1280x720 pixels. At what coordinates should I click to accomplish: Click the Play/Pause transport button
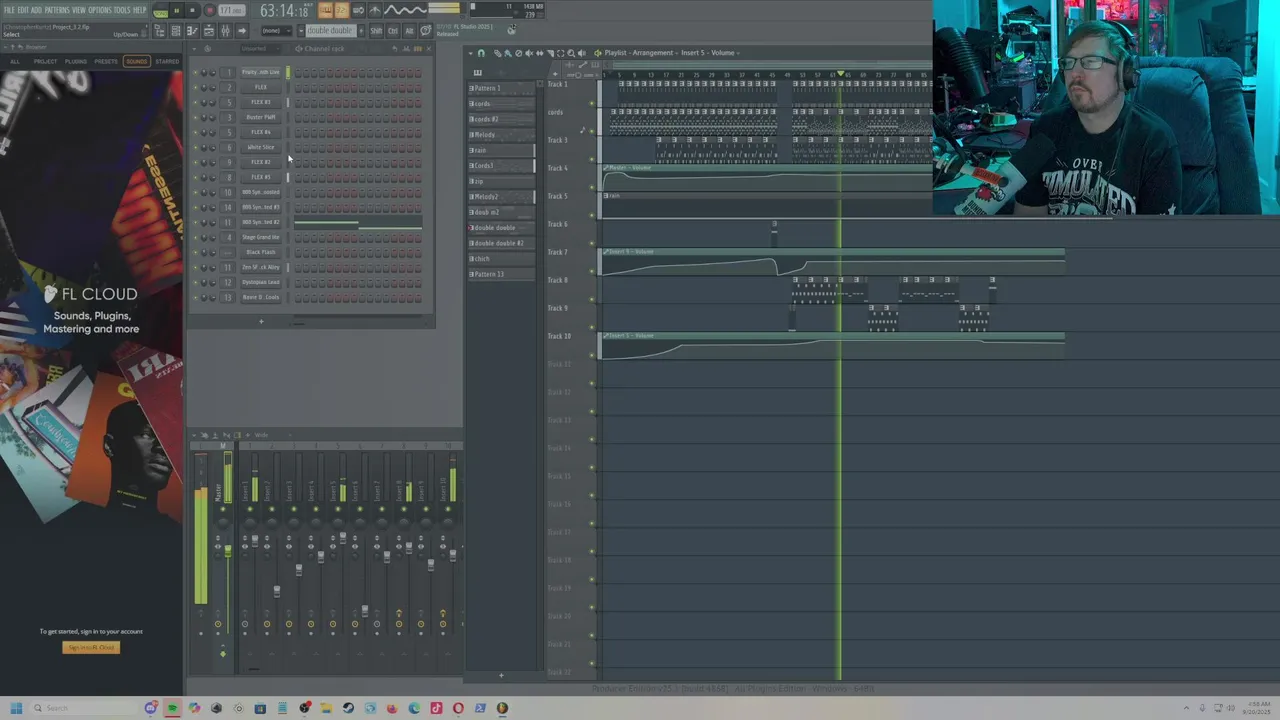point(176,10)
